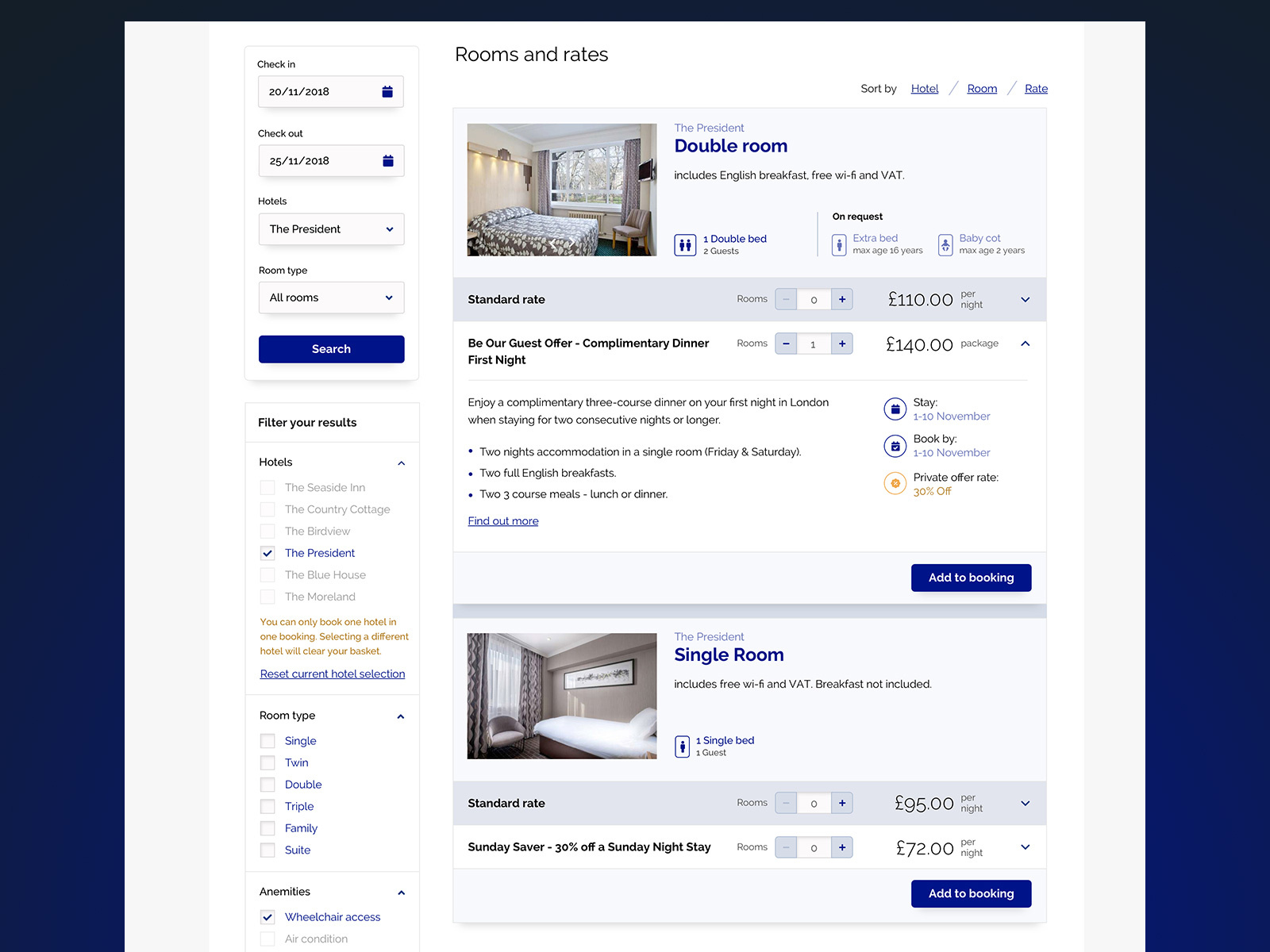Screen dimensions: 1270x952
Task: Collapse the Be Our Guest Offer details
Action: click(1025, 344)
